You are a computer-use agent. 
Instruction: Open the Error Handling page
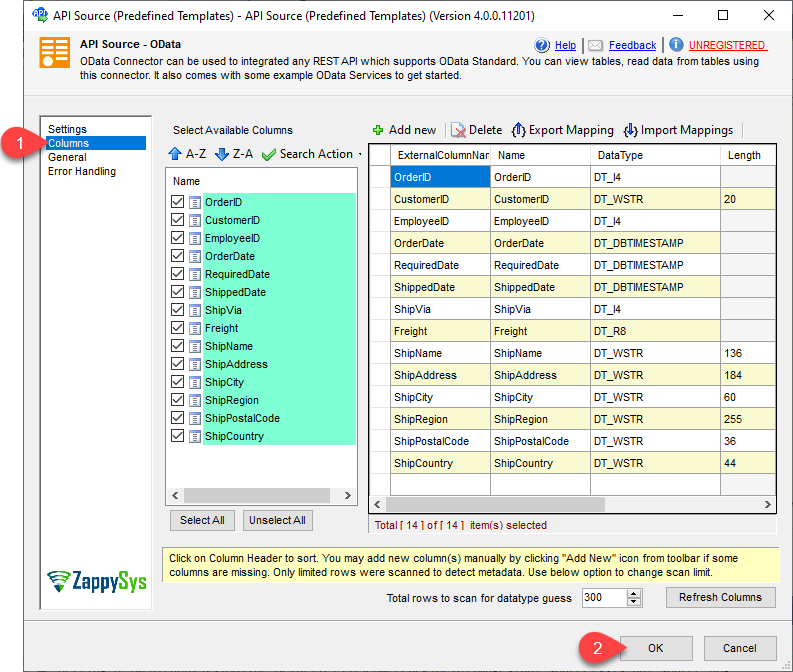pos(82,171)
